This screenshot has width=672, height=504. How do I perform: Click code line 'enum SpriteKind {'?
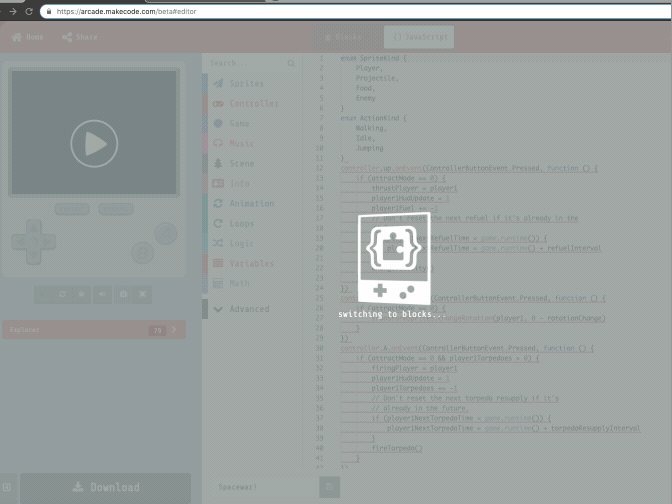tap(373, 58)
